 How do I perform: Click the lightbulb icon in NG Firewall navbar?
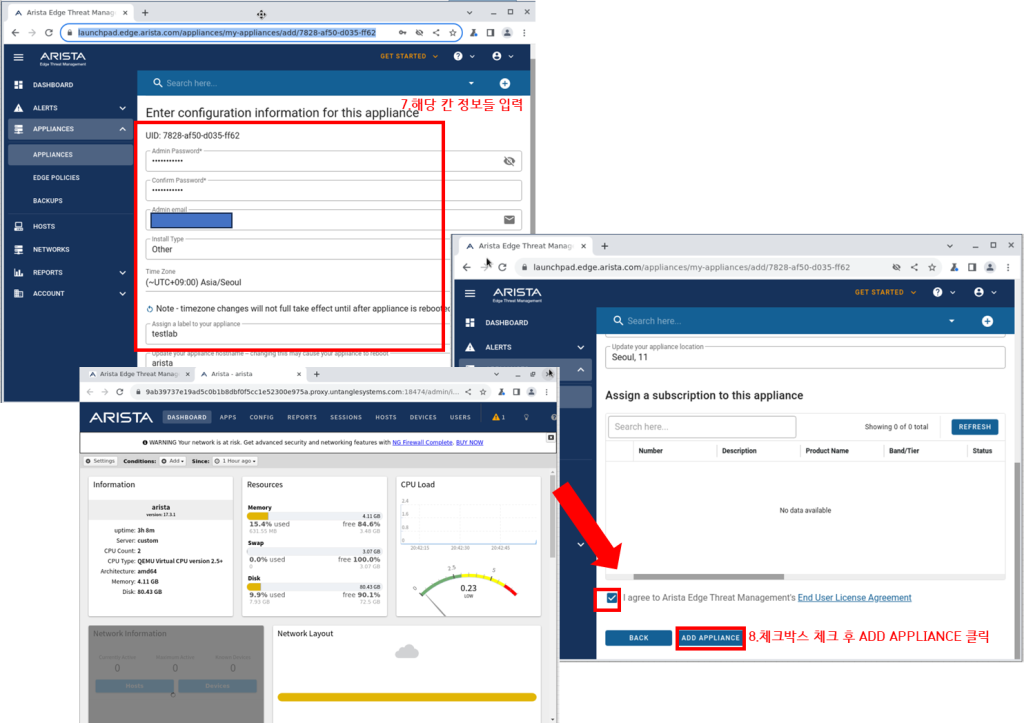coord(526,417)
